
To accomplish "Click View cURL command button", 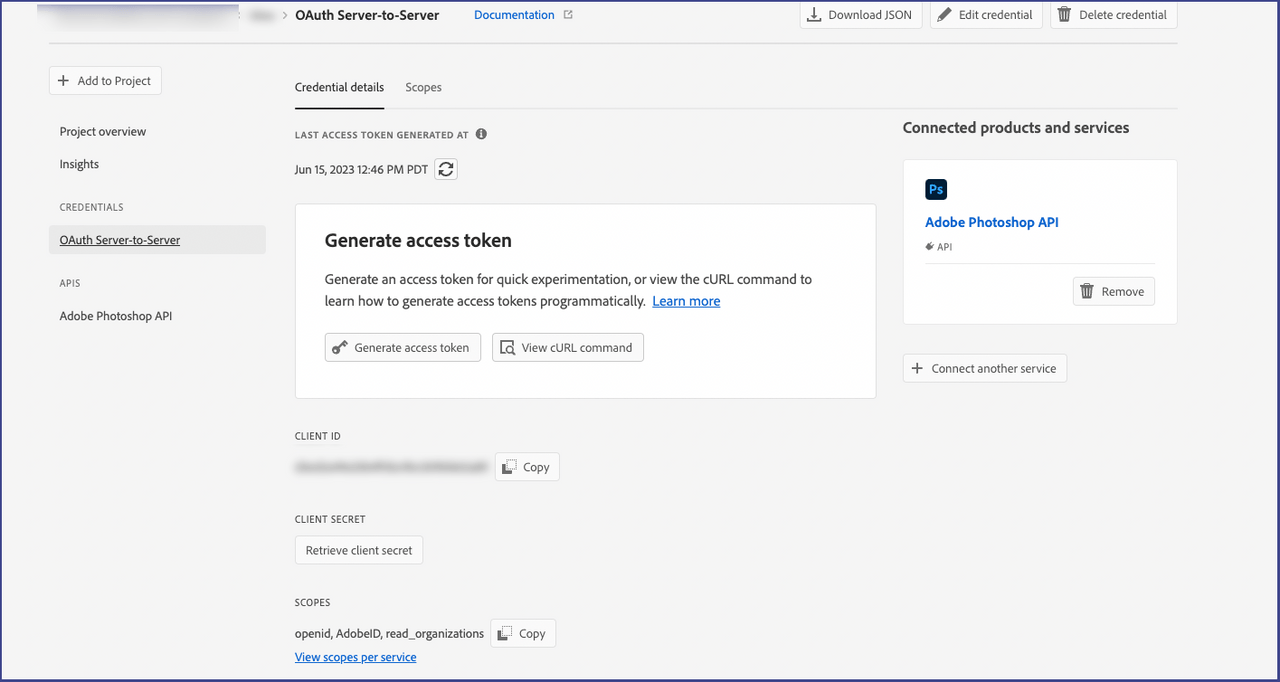I will tap(568, 347).
